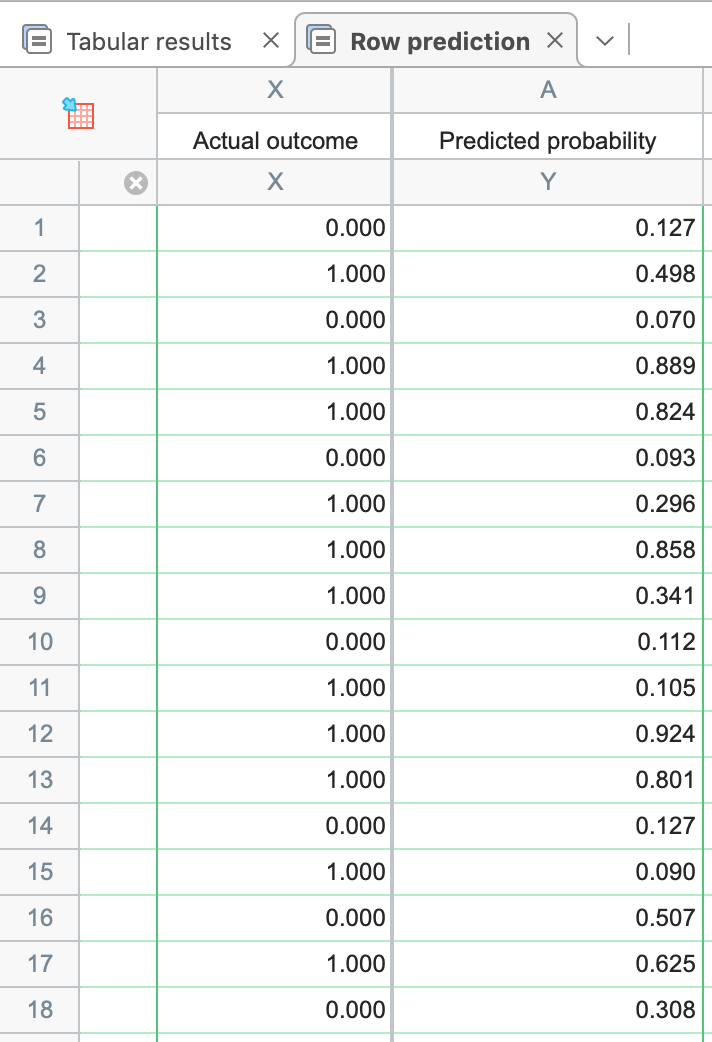Select the row 18 header
Viewport: 712px width, 1042px height.
tap(39, 1010)
